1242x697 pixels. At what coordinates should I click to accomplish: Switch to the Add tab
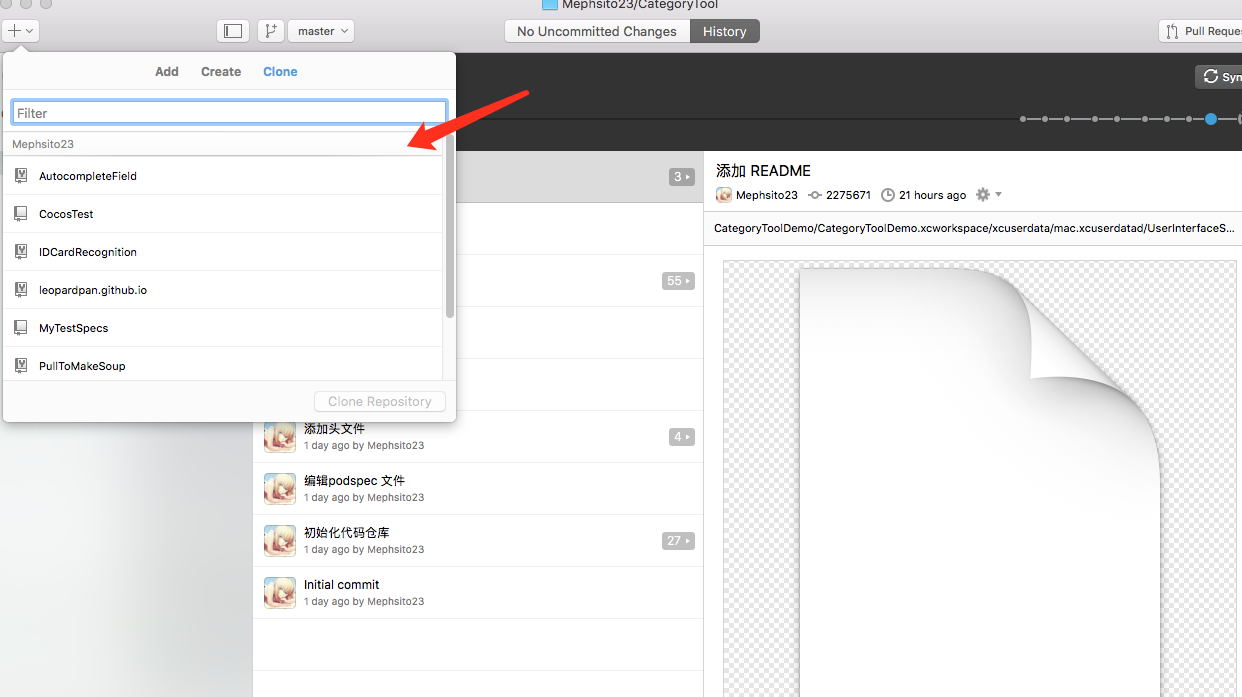point(167,72)
